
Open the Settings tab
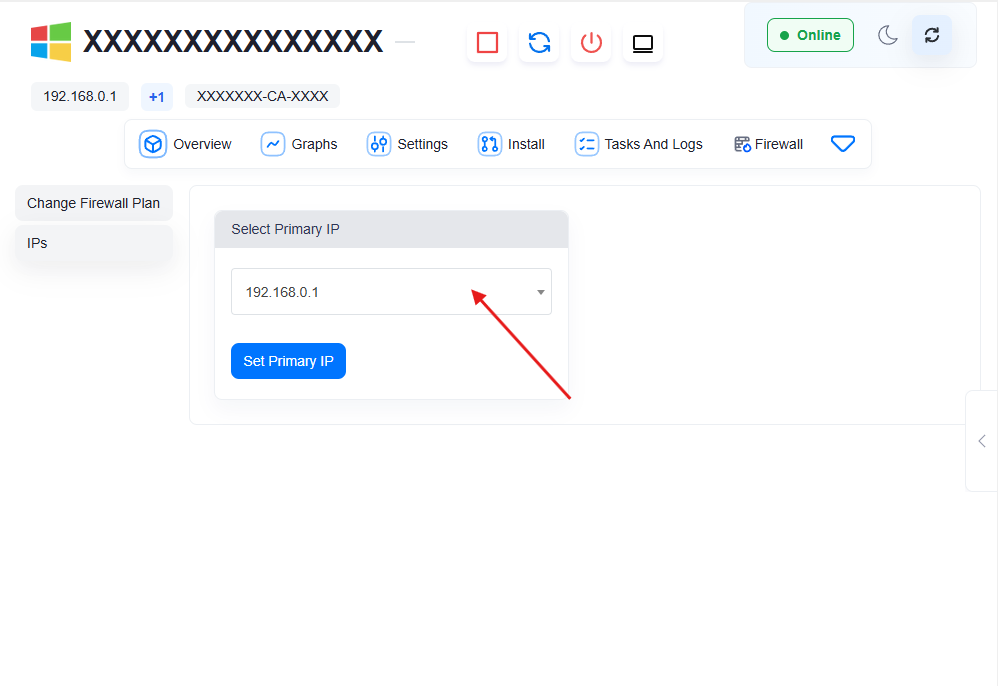click(x=408, y=144)
